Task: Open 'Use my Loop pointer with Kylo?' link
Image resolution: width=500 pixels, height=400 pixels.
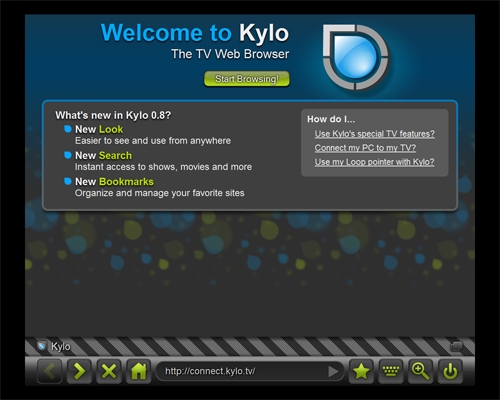Action: click(x=374, y=162)
